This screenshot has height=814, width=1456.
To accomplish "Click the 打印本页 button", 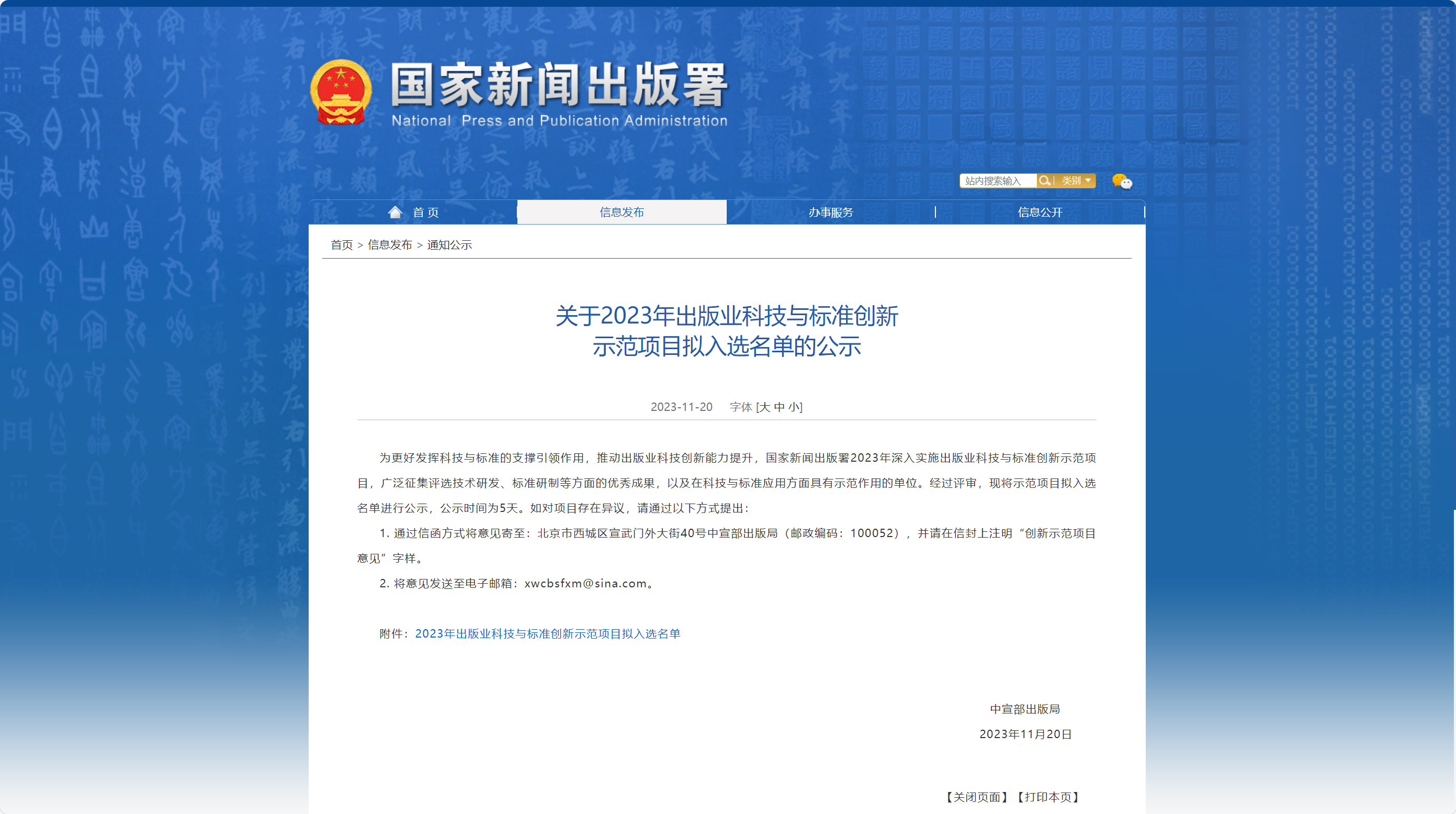I will tap(1047, 797).
